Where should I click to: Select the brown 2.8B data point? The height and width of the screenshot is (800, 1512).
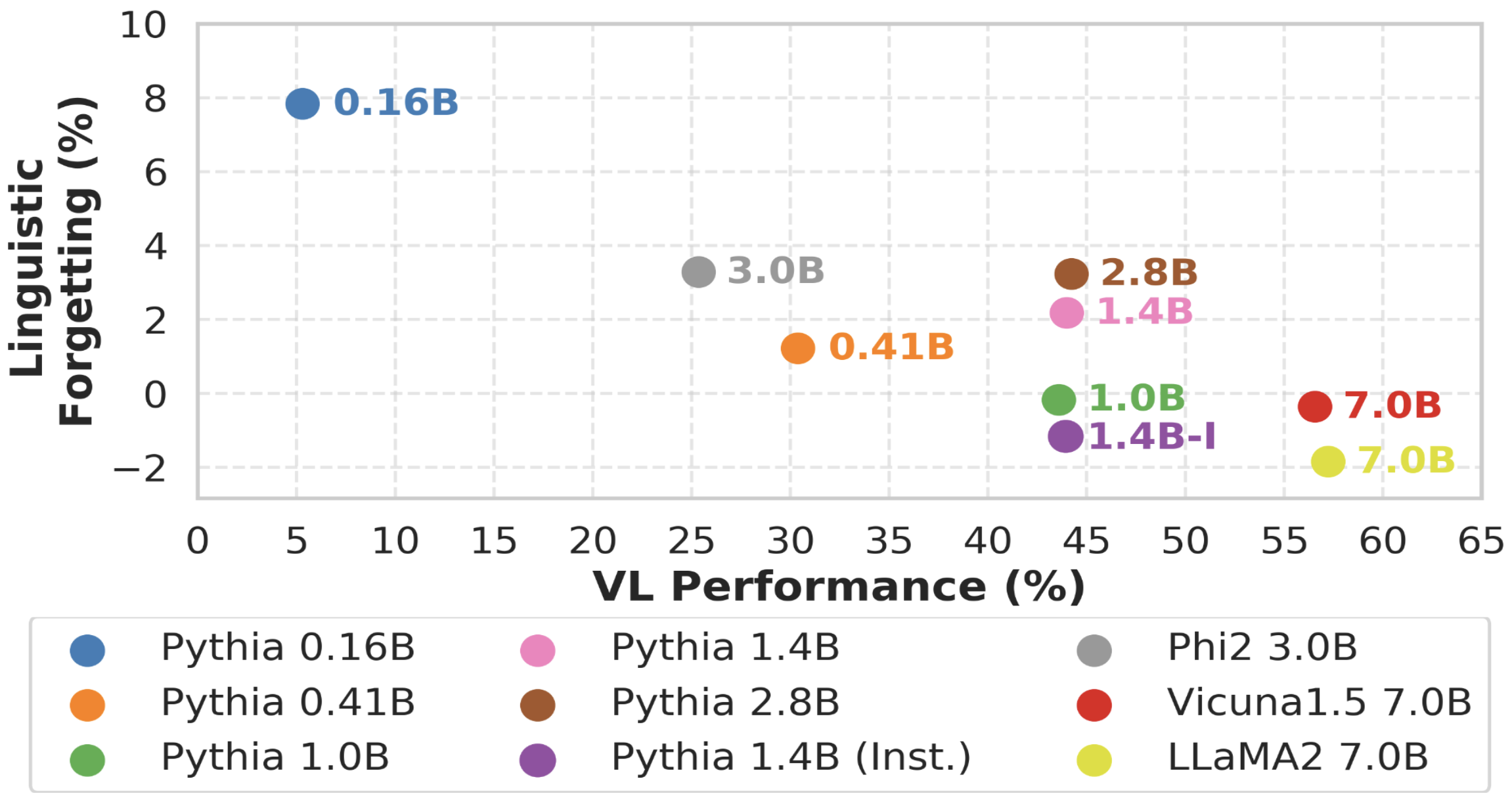1071,274
